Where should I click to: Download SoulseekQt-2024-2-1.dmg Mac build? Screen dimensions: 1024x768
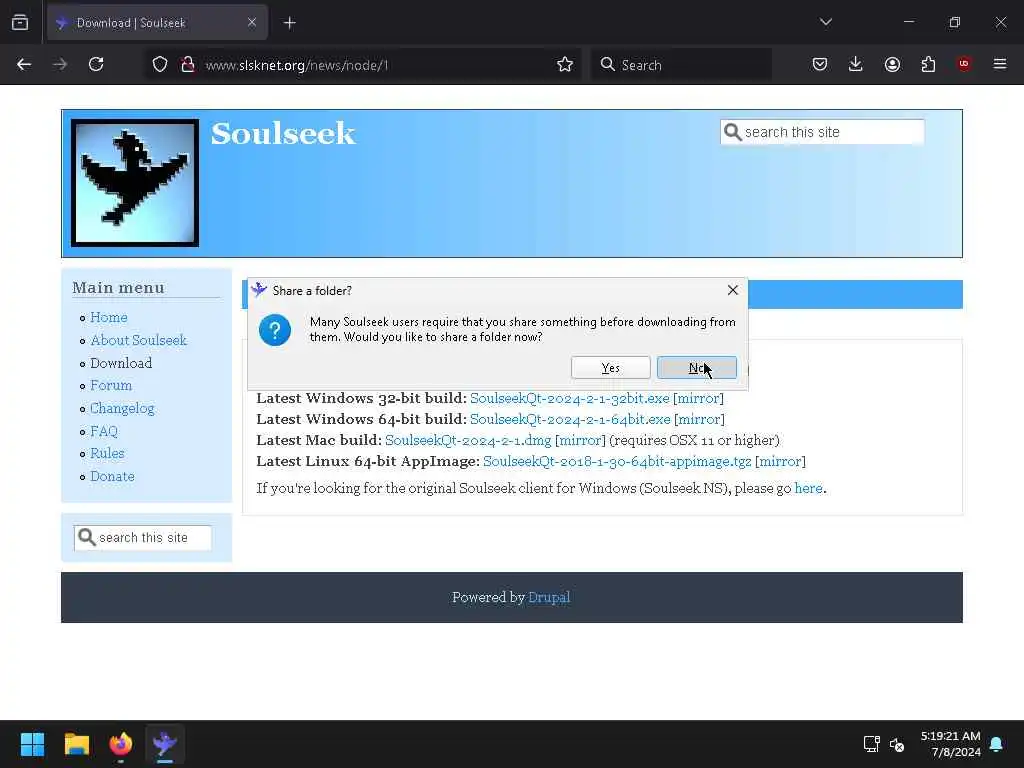(x=468, y=440)
